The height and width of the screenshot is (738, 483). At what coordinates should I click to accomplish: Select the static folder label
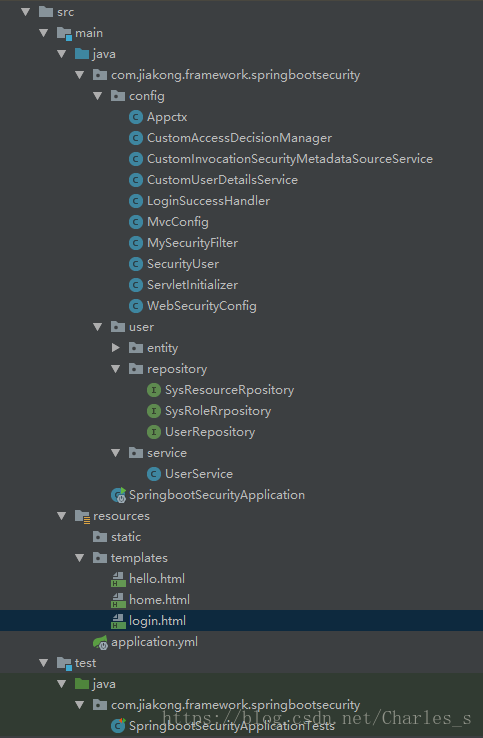126,537
